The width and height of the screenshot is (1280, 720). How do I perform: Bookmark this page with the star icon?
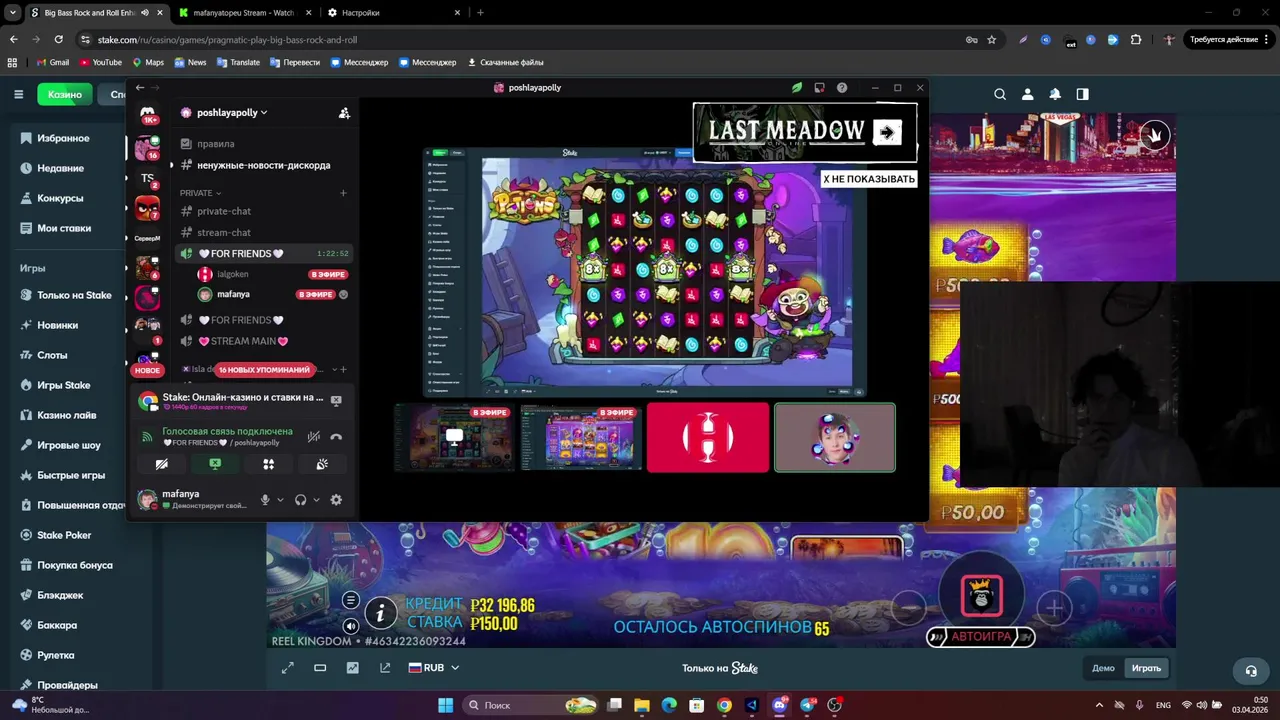point(991,40)
